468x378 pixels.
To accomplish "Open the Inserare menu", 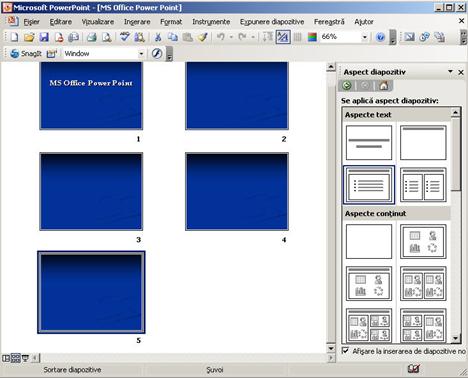I will click(x=137, y=22).
